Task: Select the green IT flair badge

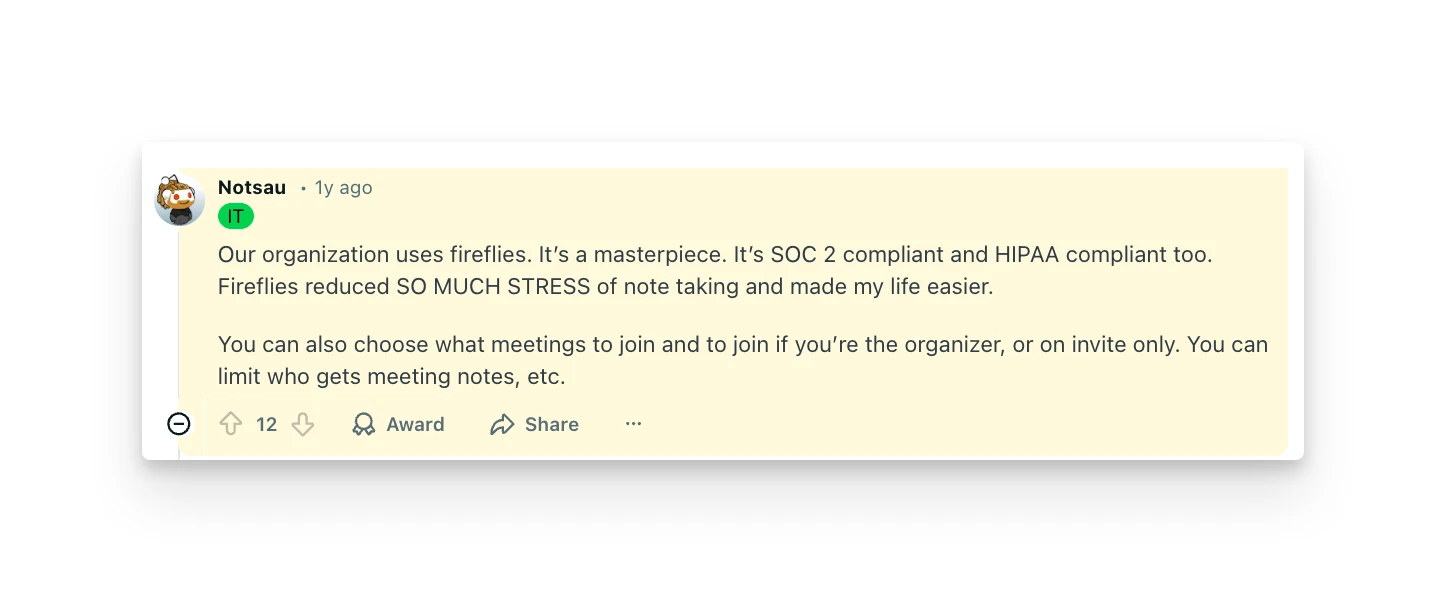Action: click(235, 216)
